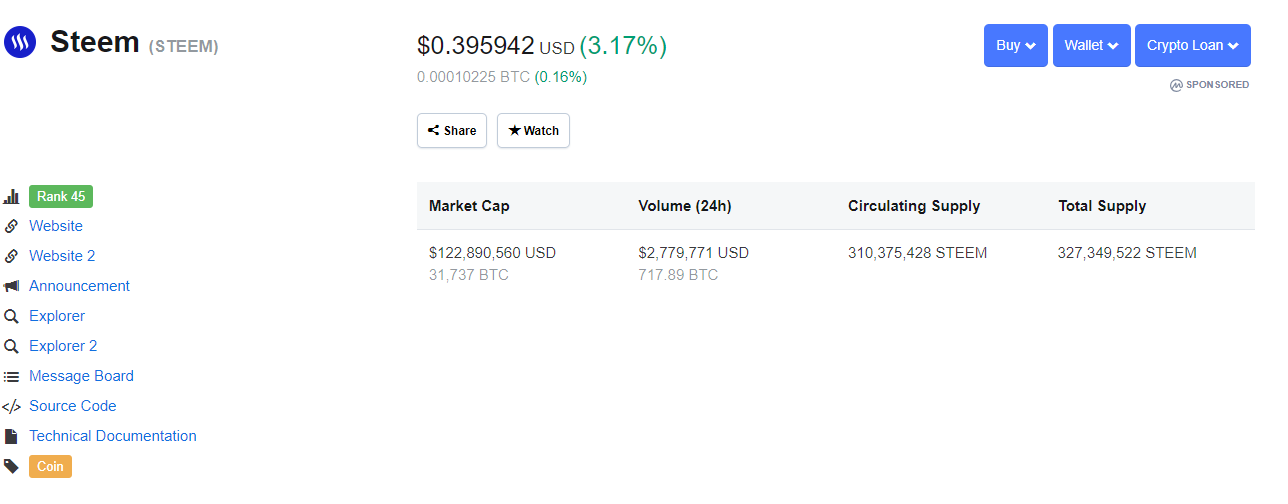
Task: Click the link icon beside Website 2
Action: [x=12, y=256]
